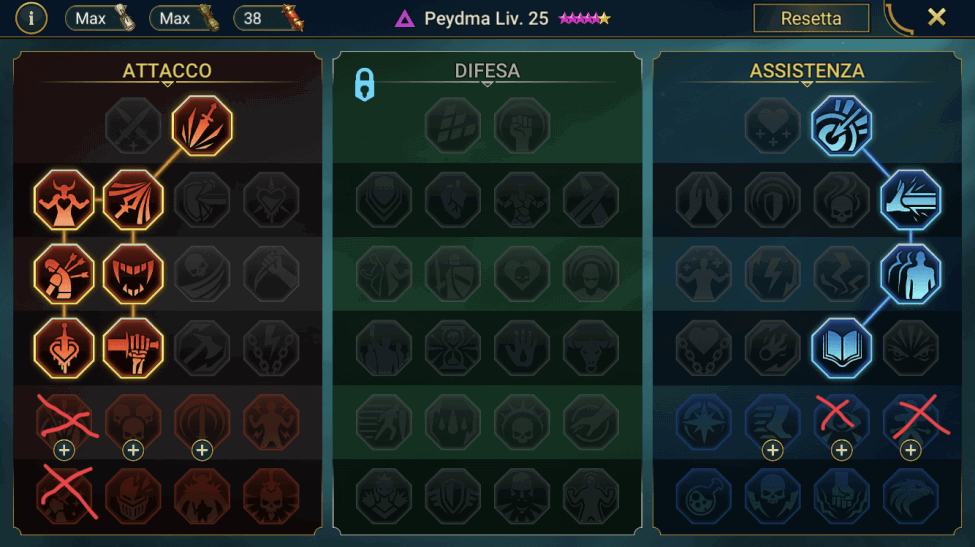Viewport: 975px width, 547px height.
Task: Open the Difesa tree header
Action: pyautogui.click(x=487, y=71)
